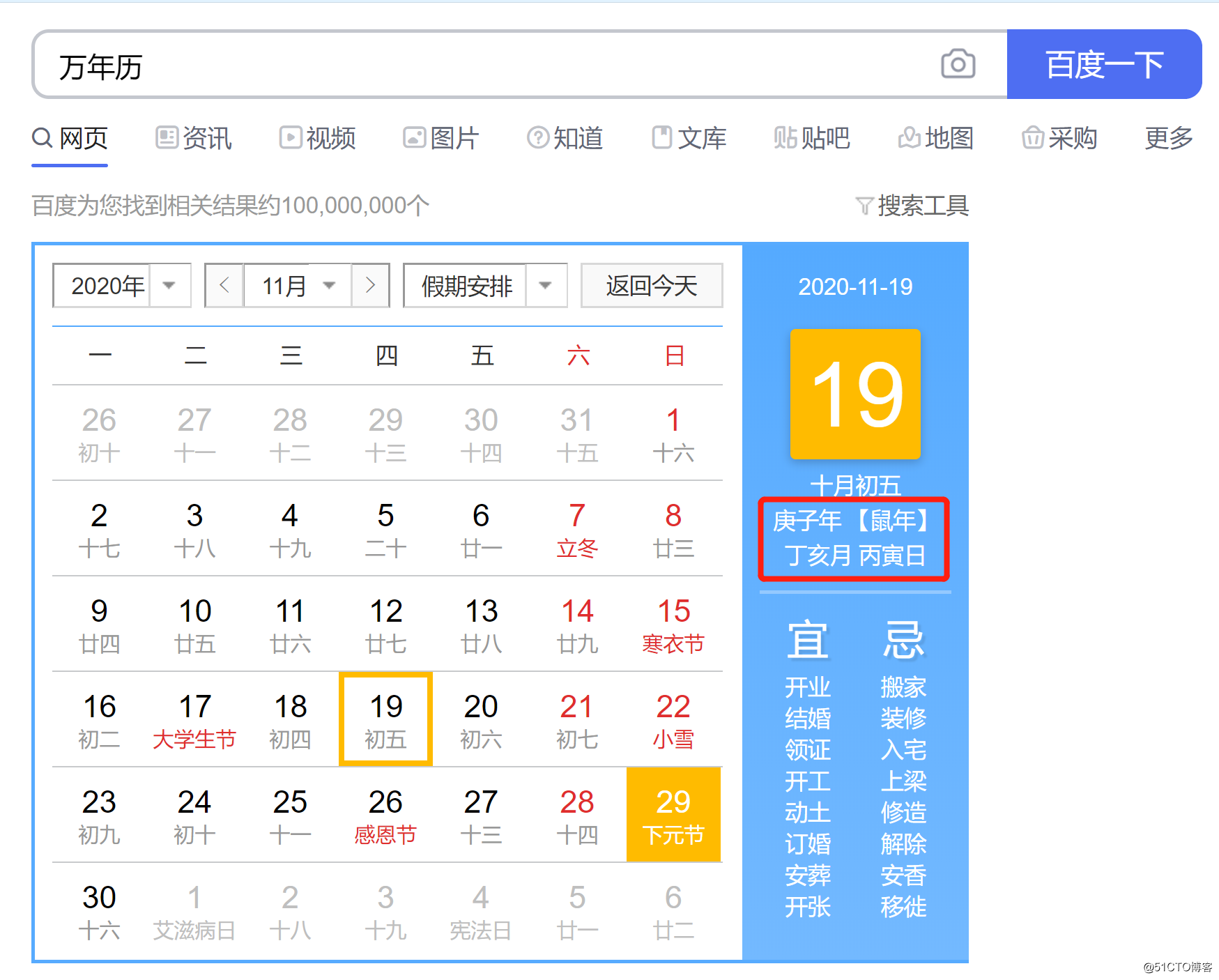Image resolution: width=1219 pixels, height=980 pixels.
Task: Click 移徙 in the 忌 list
Action: (903, 906)
